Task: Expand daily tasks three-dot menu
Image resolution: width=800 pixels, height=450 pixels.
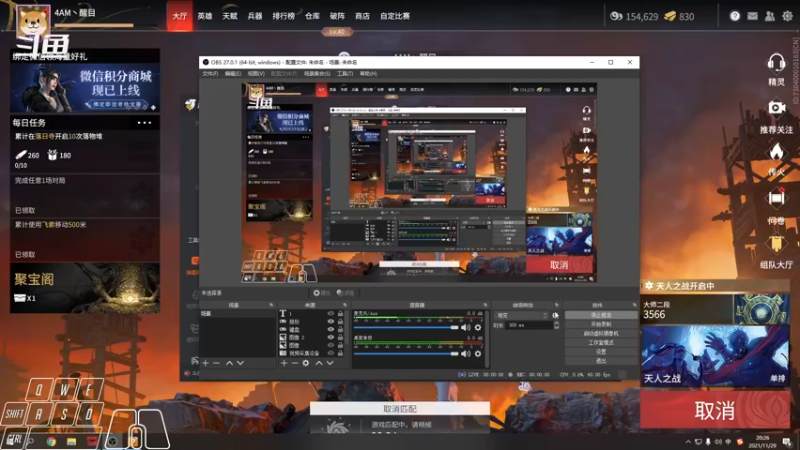Action: pyautogui.click(x=144, y=122)
